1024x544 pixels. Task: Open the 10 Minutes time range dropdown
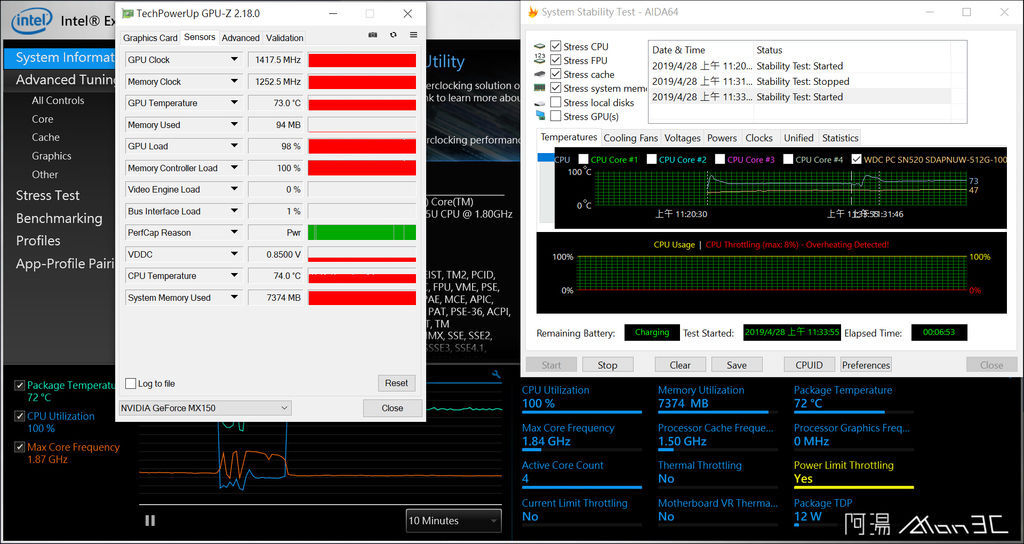(x=453, y=520)
